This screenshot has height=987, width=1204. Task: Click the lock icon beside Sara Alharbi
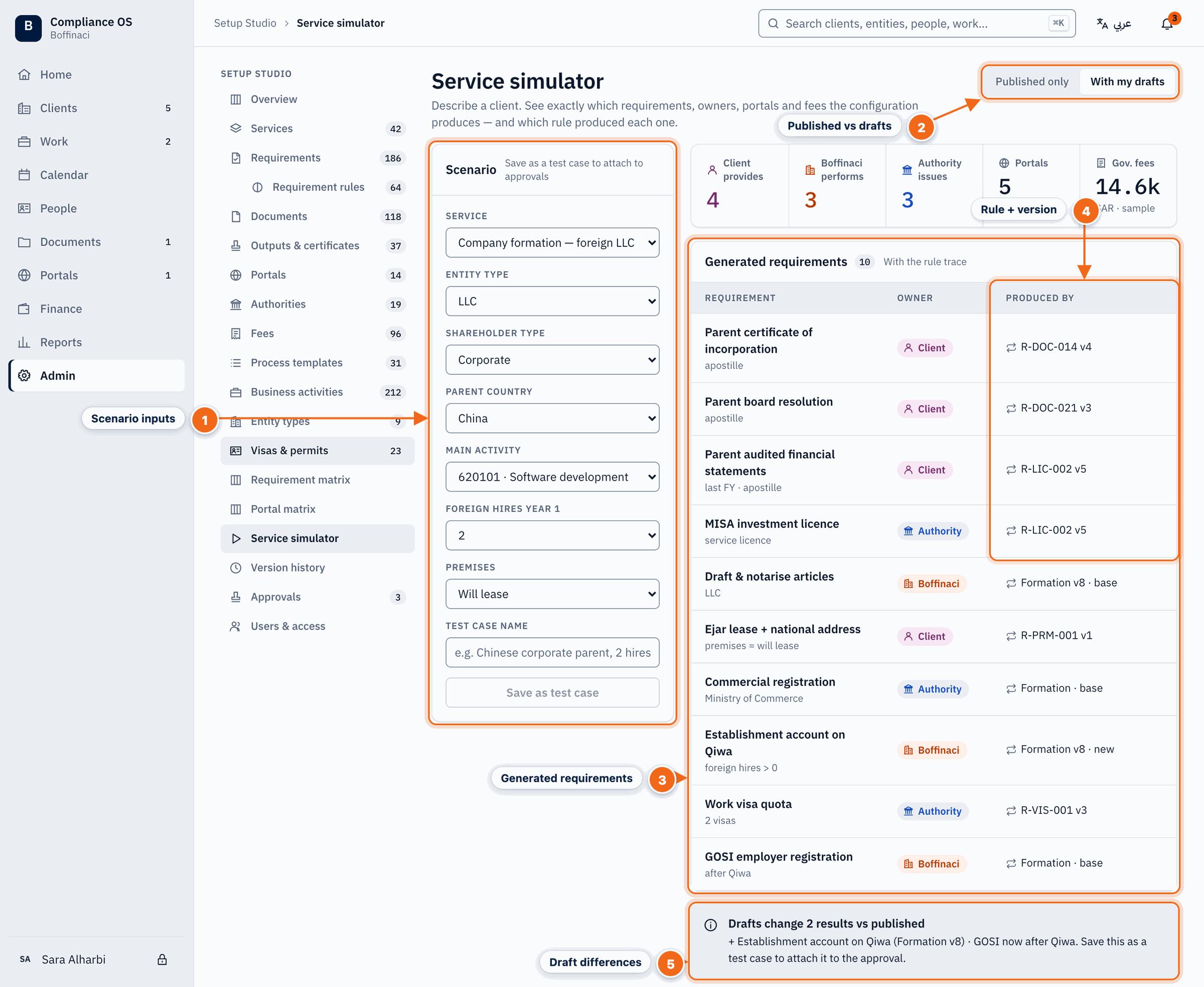(162, 960)
